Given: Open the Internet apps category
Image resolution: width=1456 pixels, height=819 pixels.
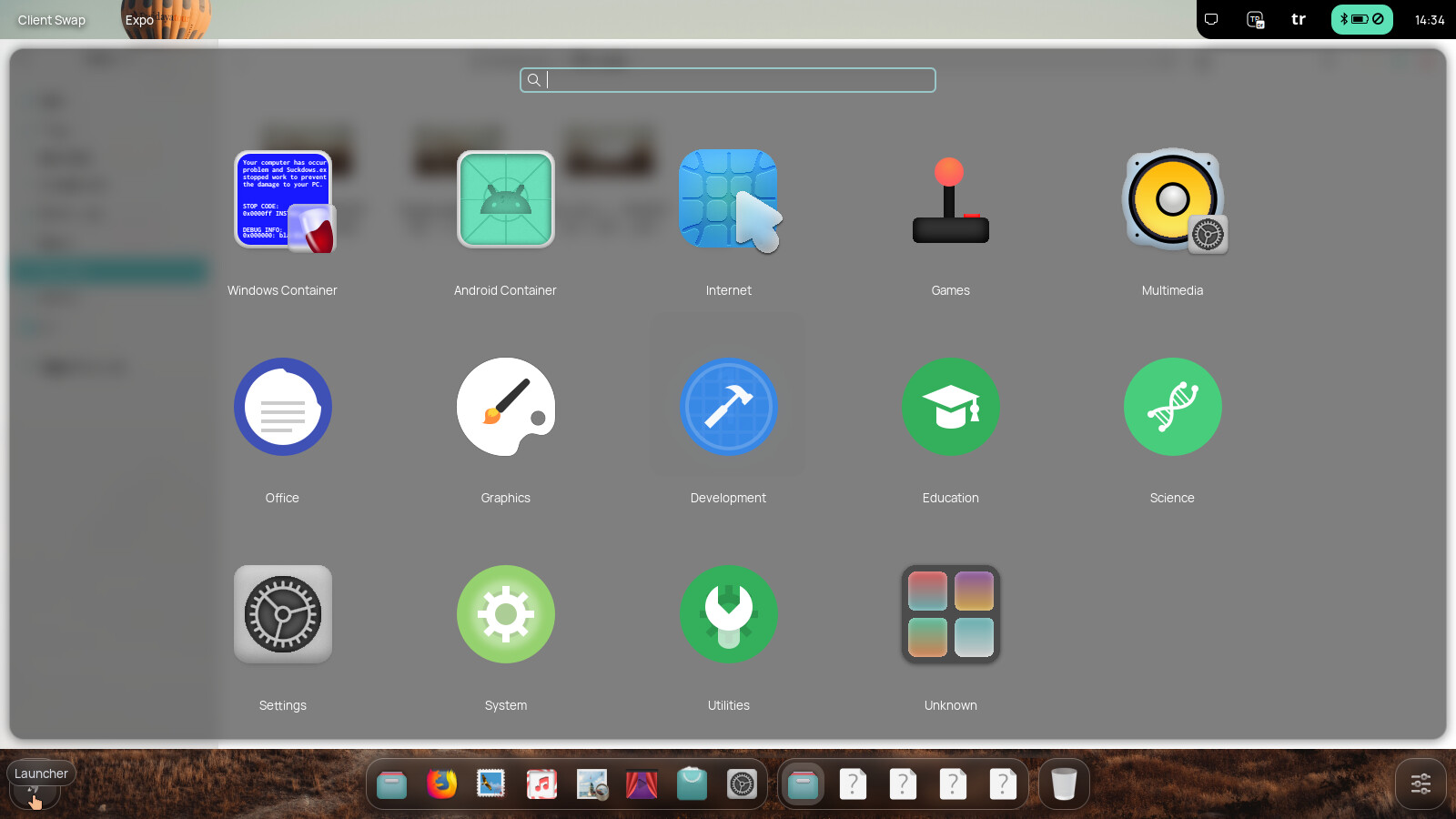Looking at the screenshot, I should [x=728, y=200].
